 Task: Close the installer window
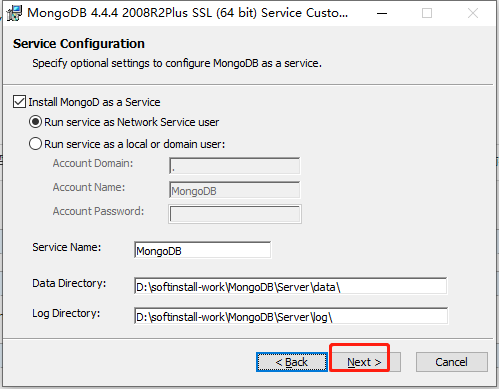473,13
